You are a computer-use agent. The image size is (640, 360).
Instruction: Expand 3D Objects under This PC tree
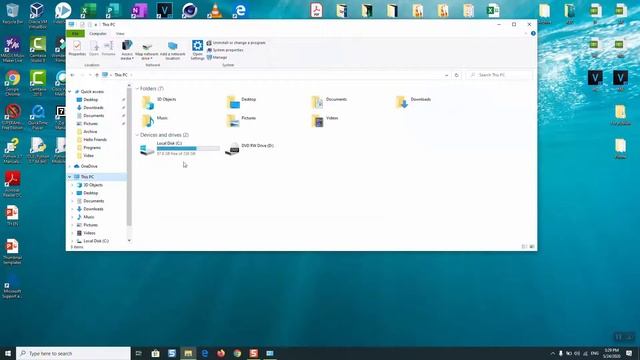[73, 185]
